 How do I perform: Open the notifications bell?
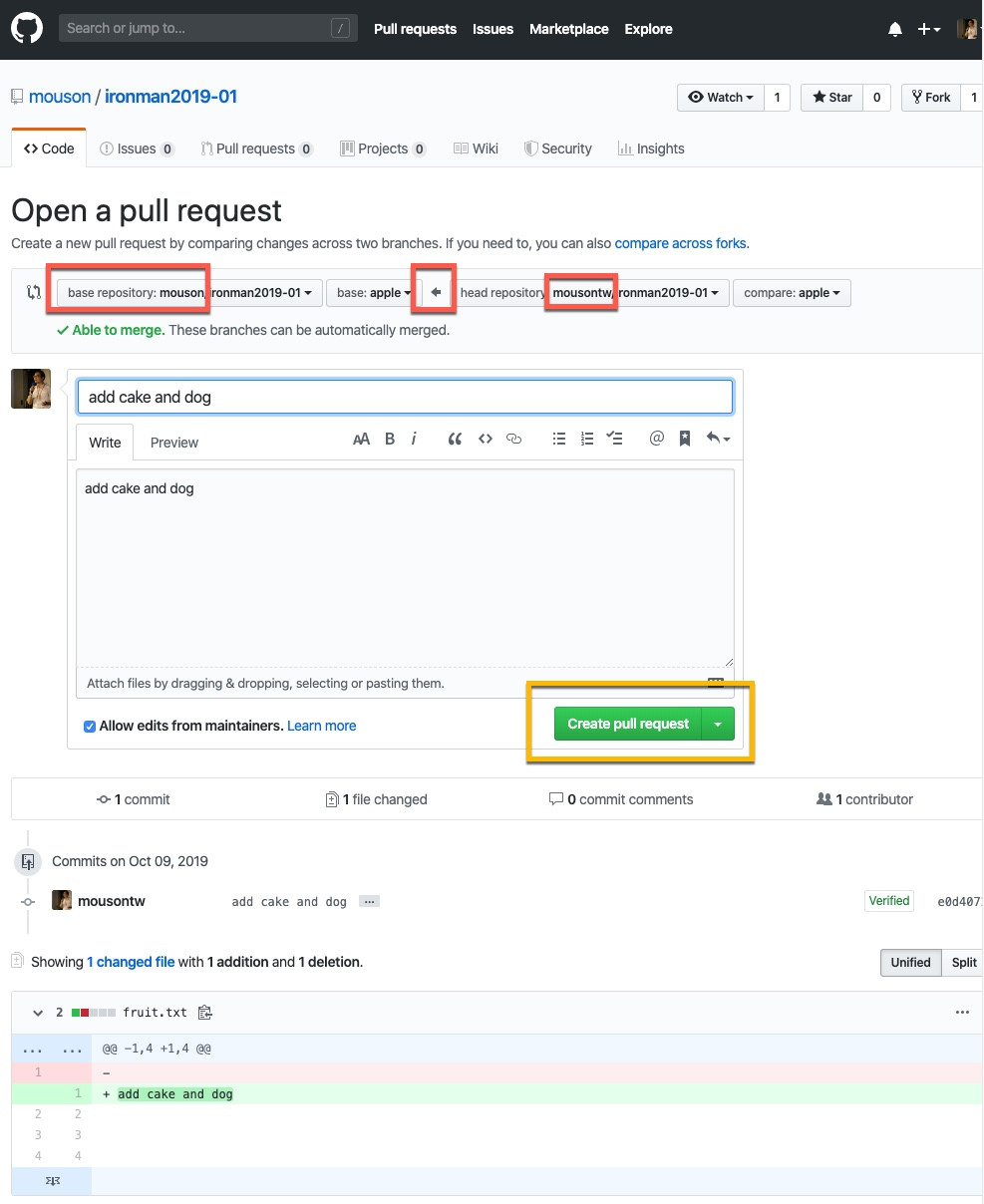point(895,29)
